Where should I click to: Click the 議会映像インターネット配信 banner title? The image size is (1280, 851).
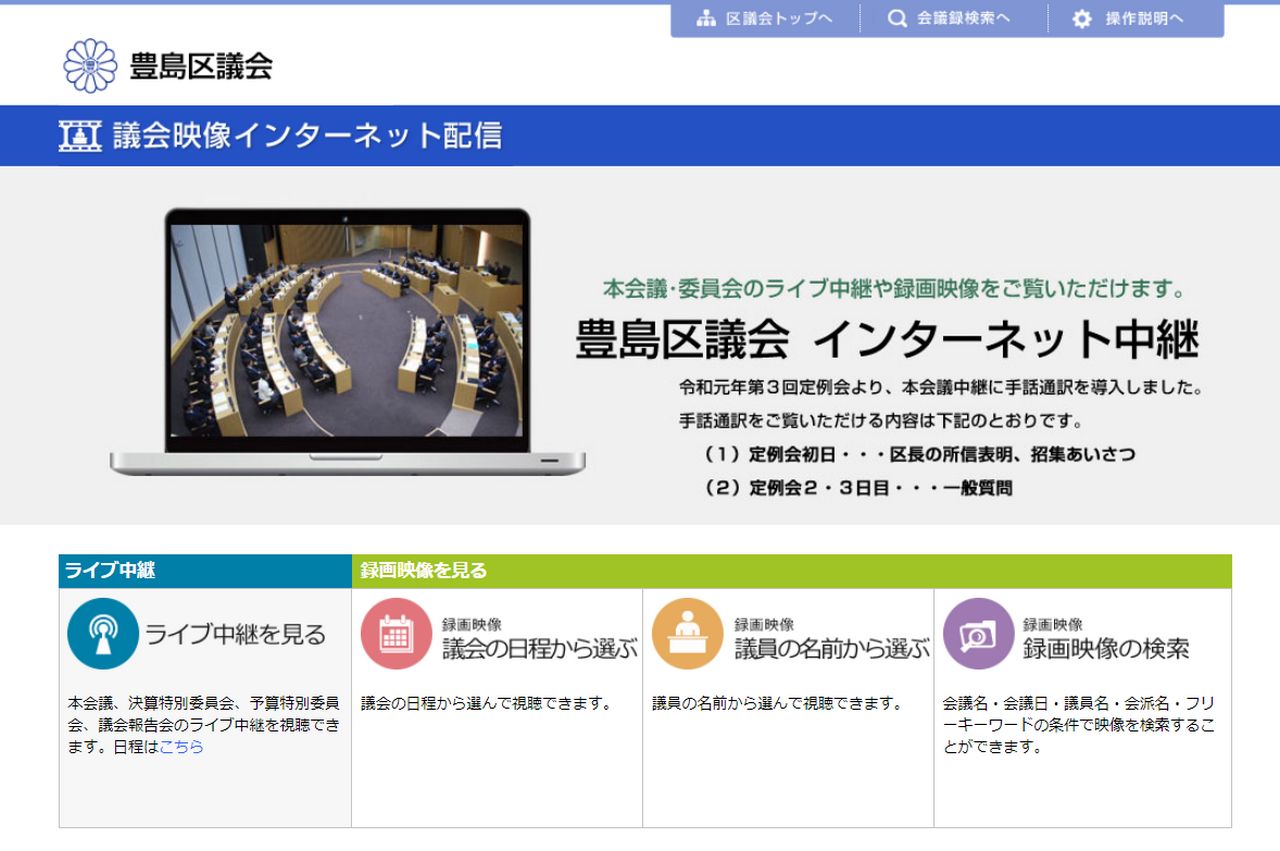307,136
